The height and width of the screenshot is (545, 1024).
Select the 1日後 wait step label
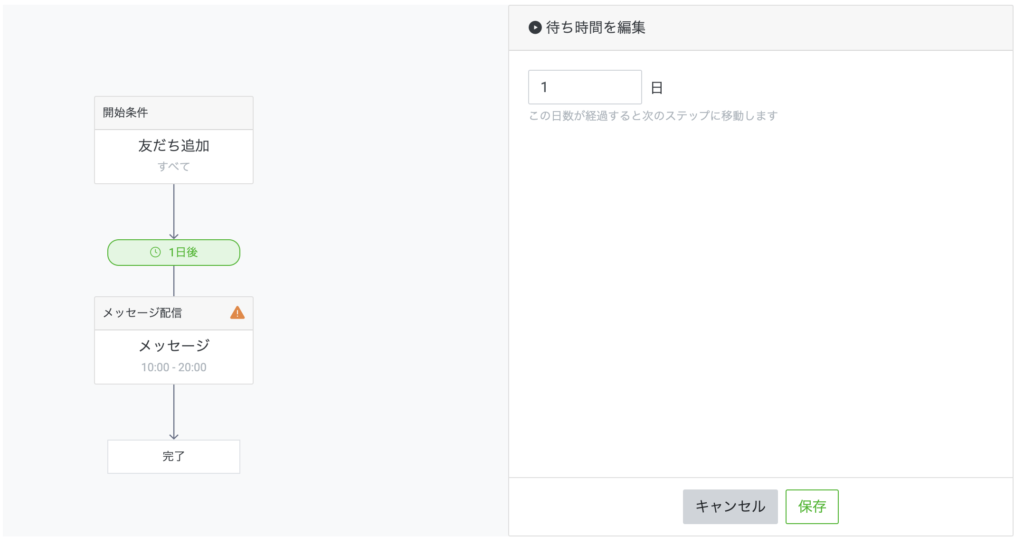[183, 252]
